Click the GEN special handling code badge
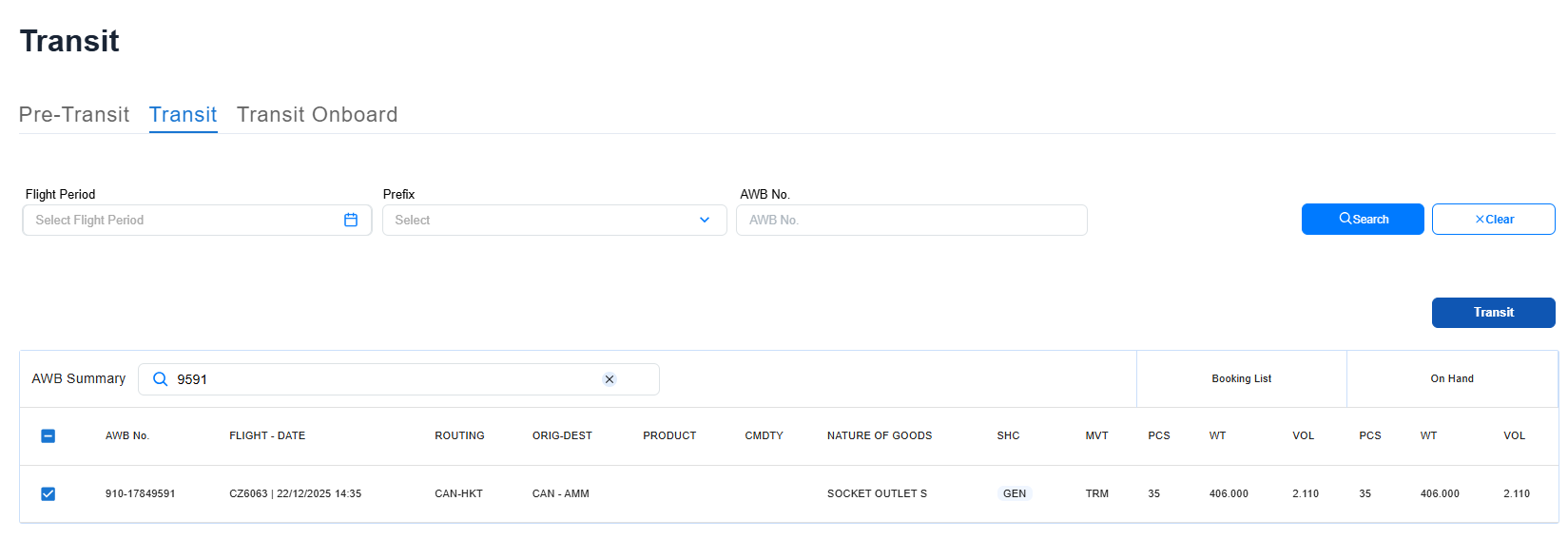The width and height of the screenshot is (1568, 559). coord(1015,493)
